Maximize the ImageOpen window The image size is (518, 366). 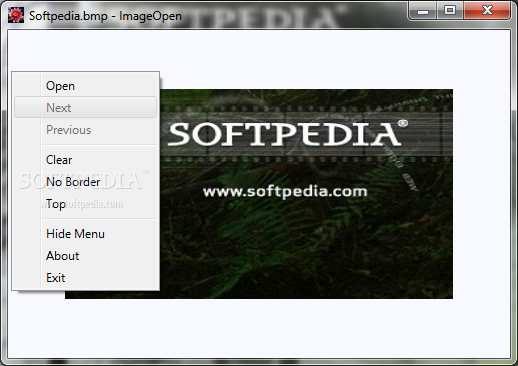(x=450, y=11)
